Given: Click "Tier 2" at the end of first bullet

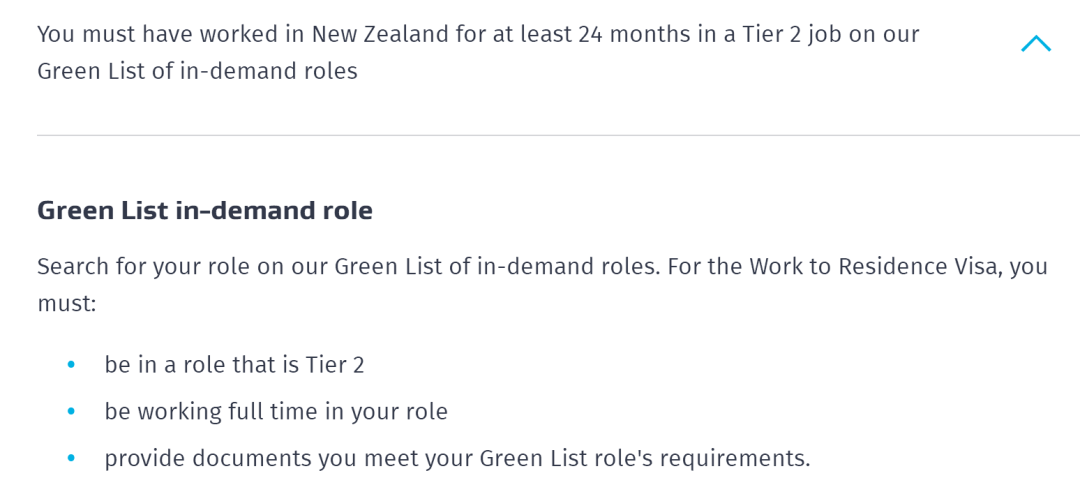Looking at the screenshot, I should pyautogui.click(x=335, y=365).
